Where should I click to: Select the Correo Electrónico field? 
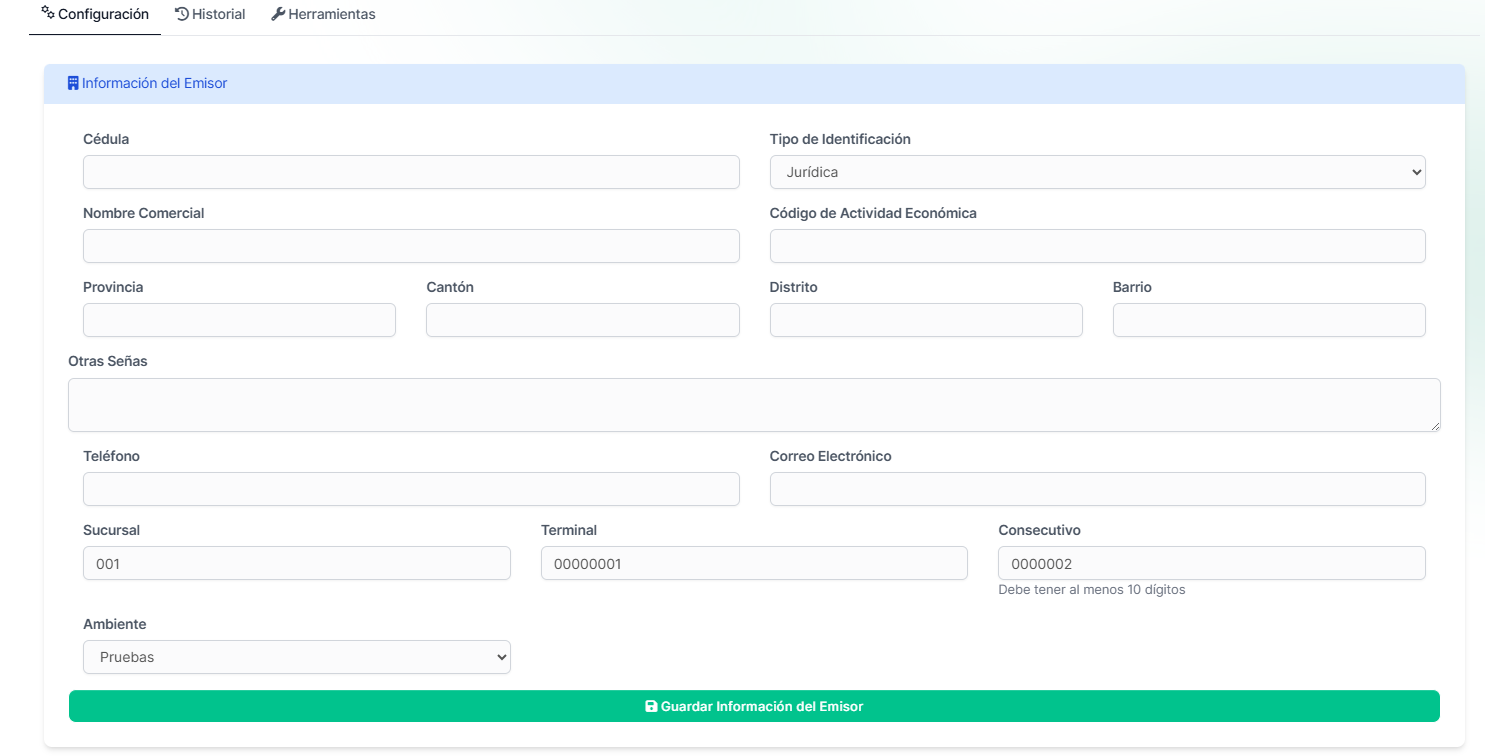(x=1097, y=489)
